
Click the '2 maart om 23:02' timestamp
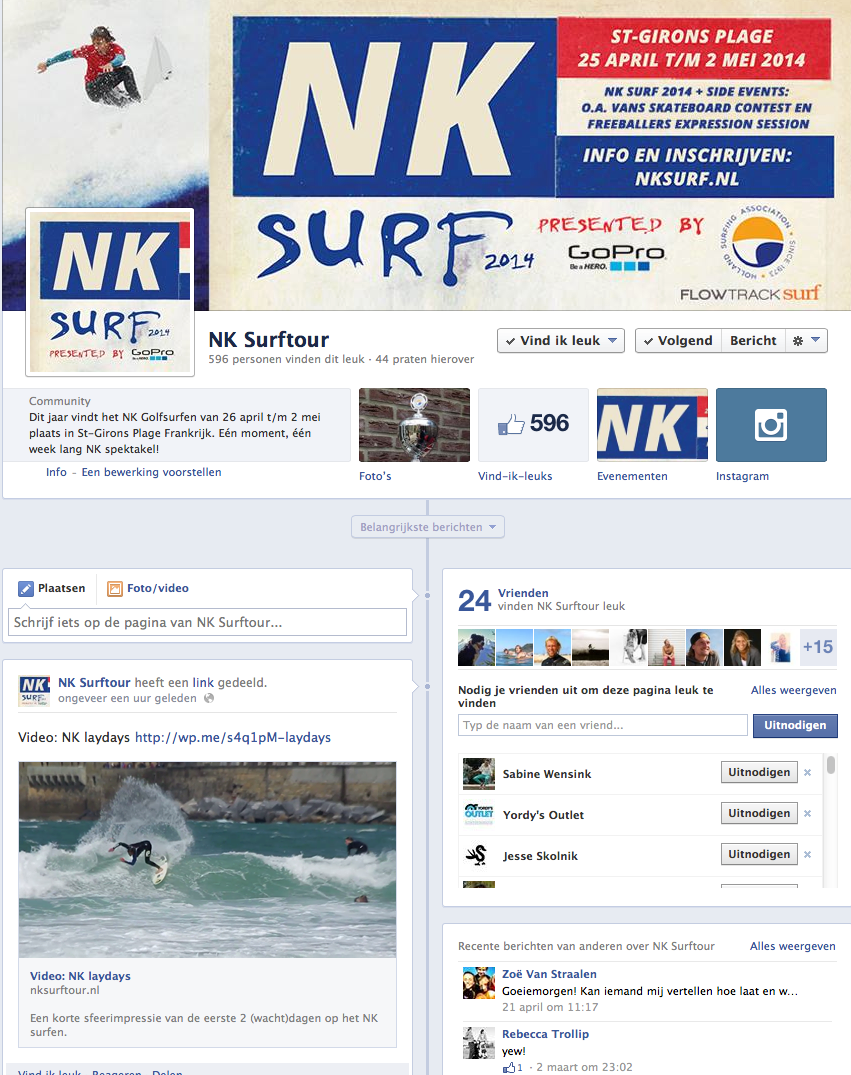coord(584,1067)
